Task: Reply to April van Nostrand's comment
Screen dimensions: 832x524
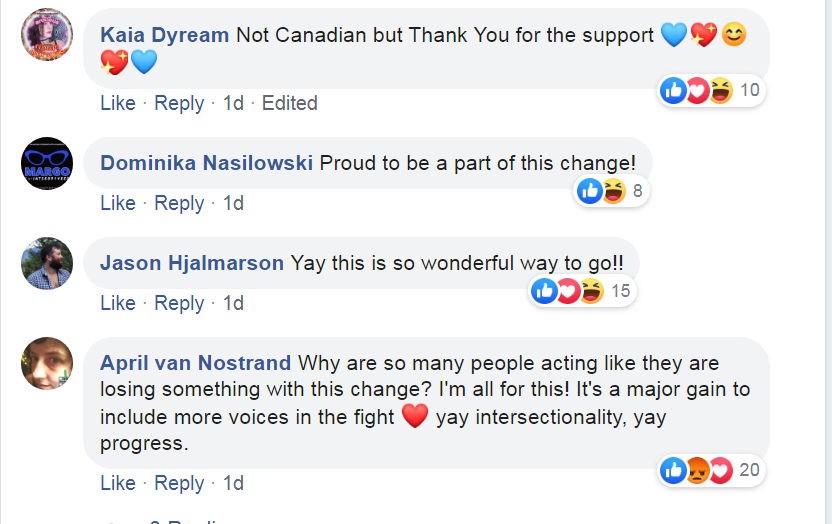Action: click(179, 483)
